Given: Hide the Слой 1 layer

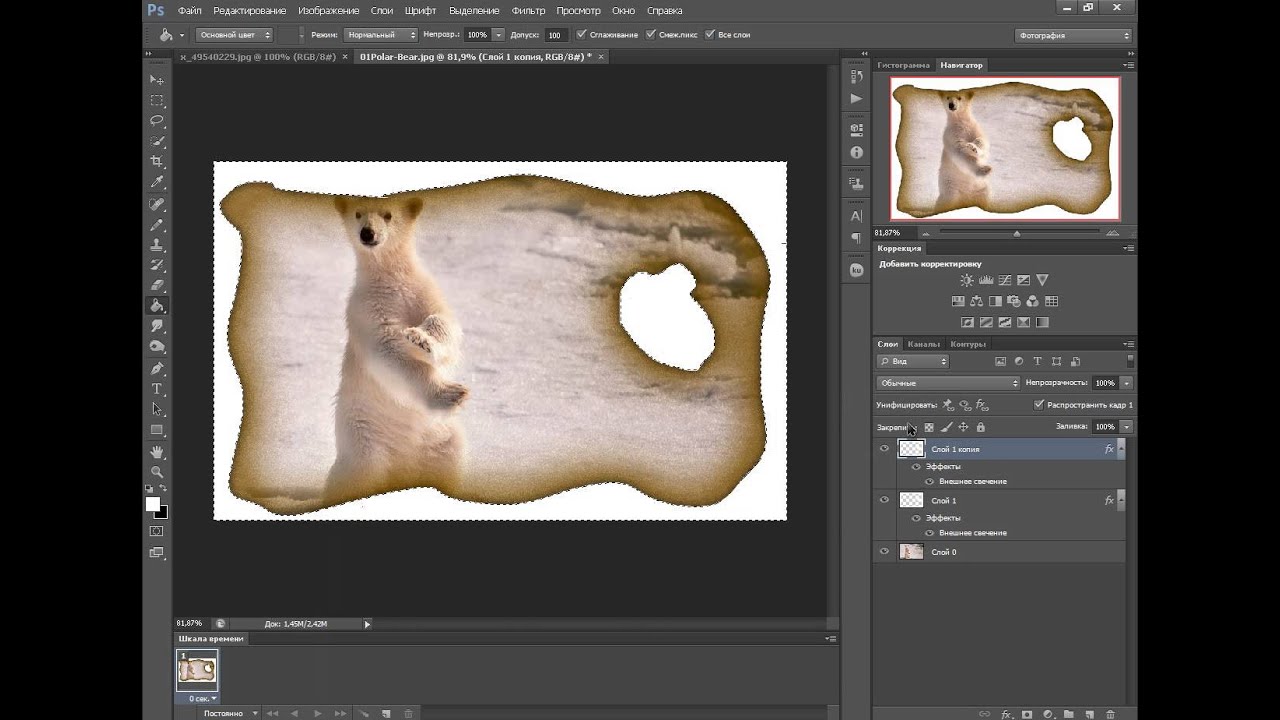Looking at the screenshot, I should point(884,500).
